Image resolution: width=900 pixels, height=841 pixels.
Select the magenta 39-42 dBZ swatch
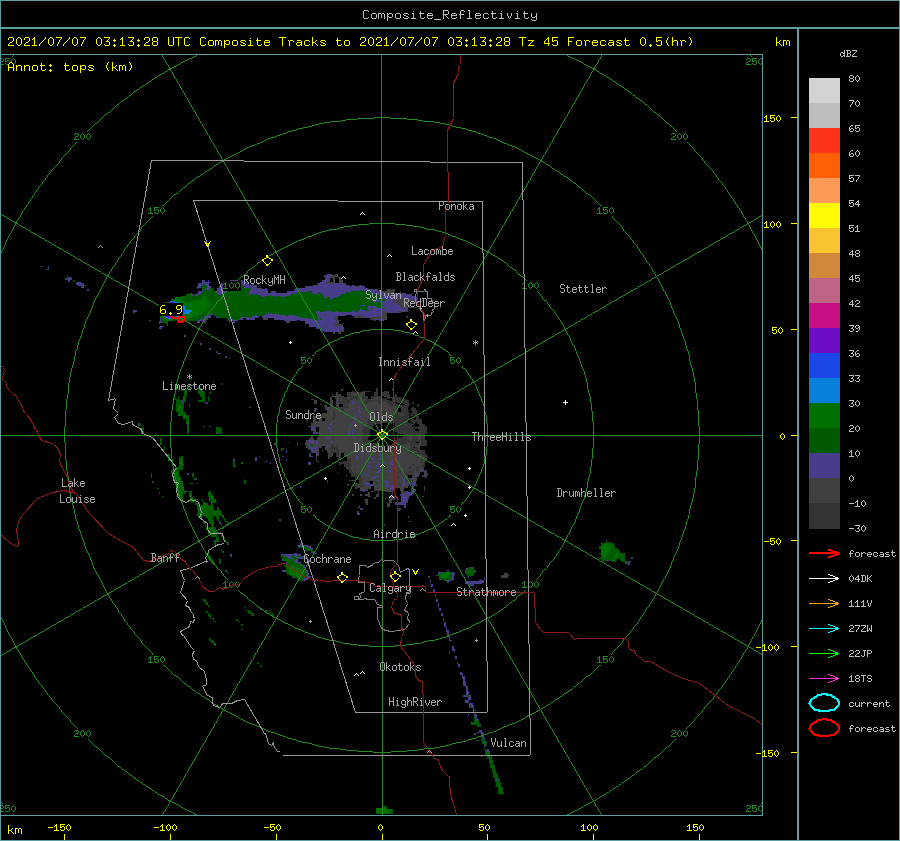tap(824, 316)
